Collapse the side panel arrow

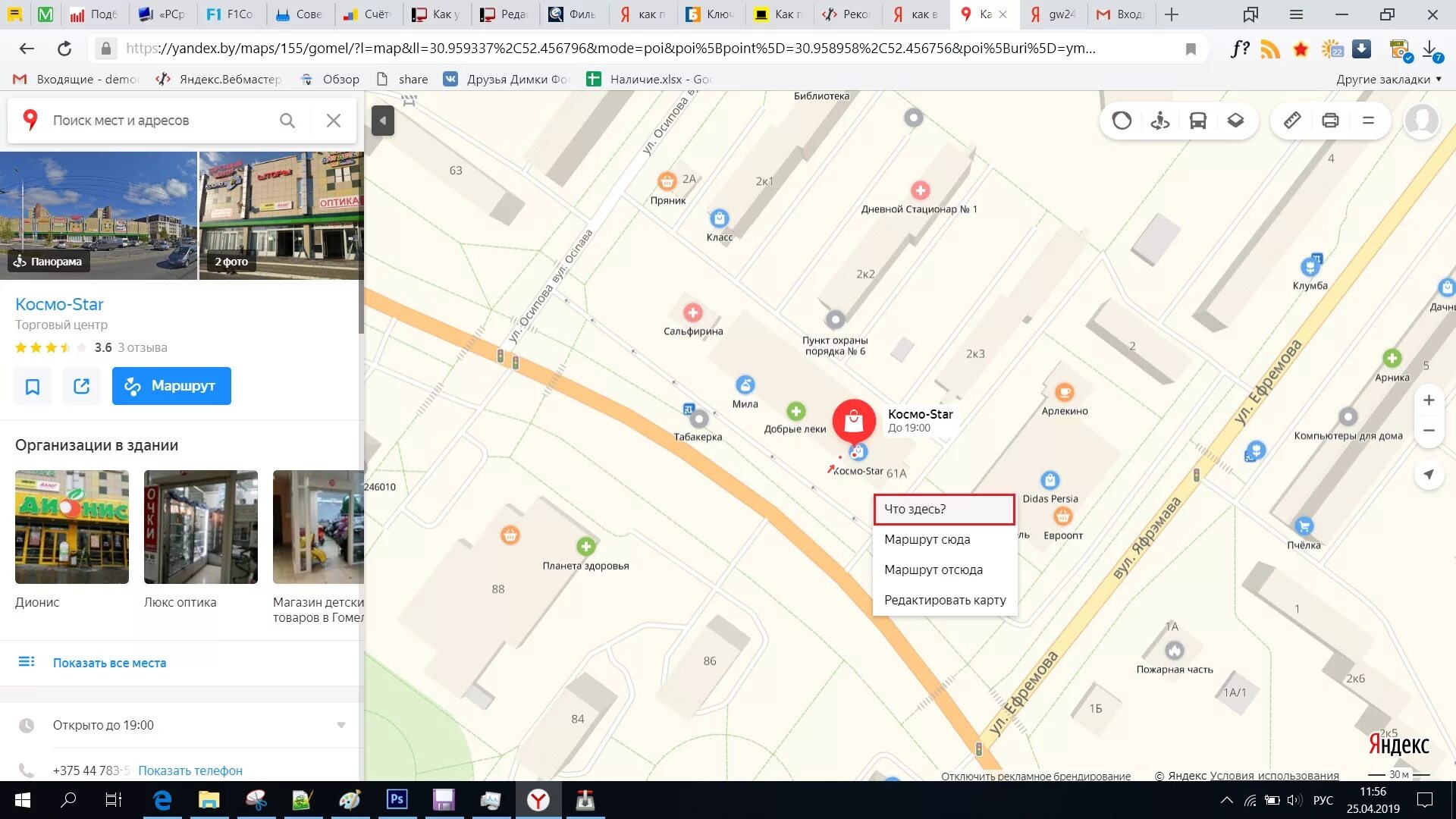pos(383,121)
